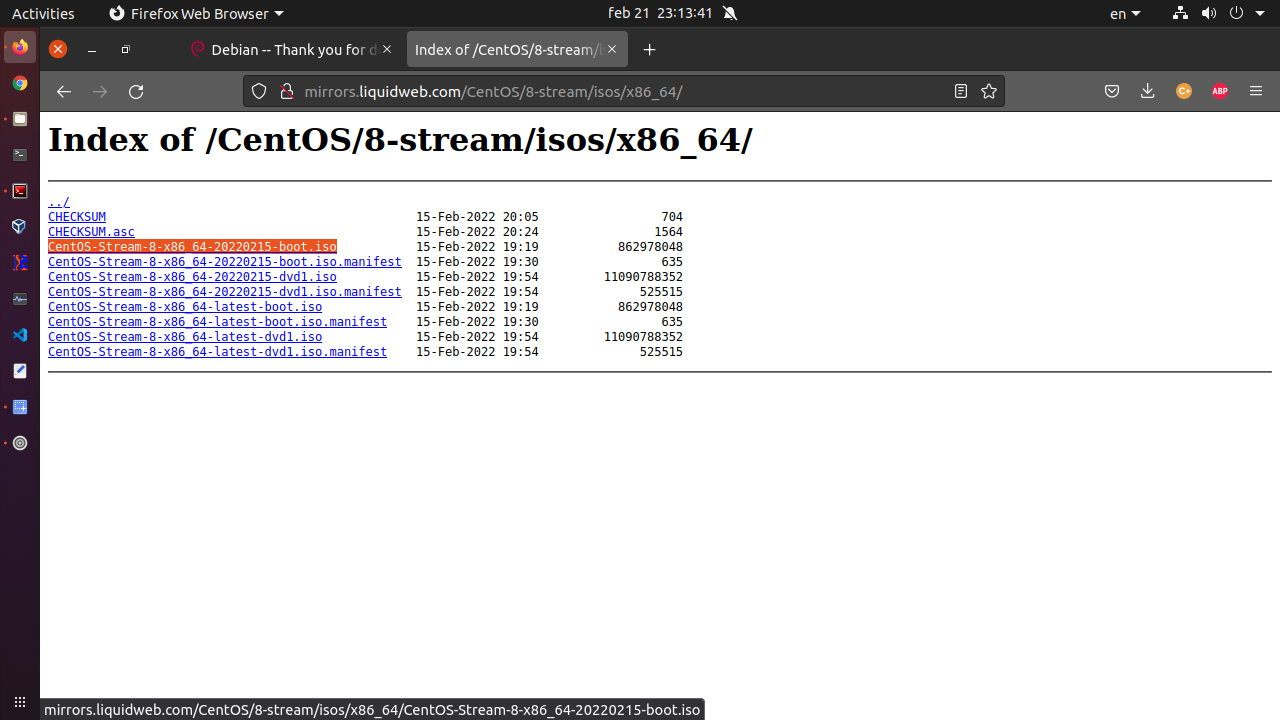Open the Firefox downloads panel

click(1147, 91)
